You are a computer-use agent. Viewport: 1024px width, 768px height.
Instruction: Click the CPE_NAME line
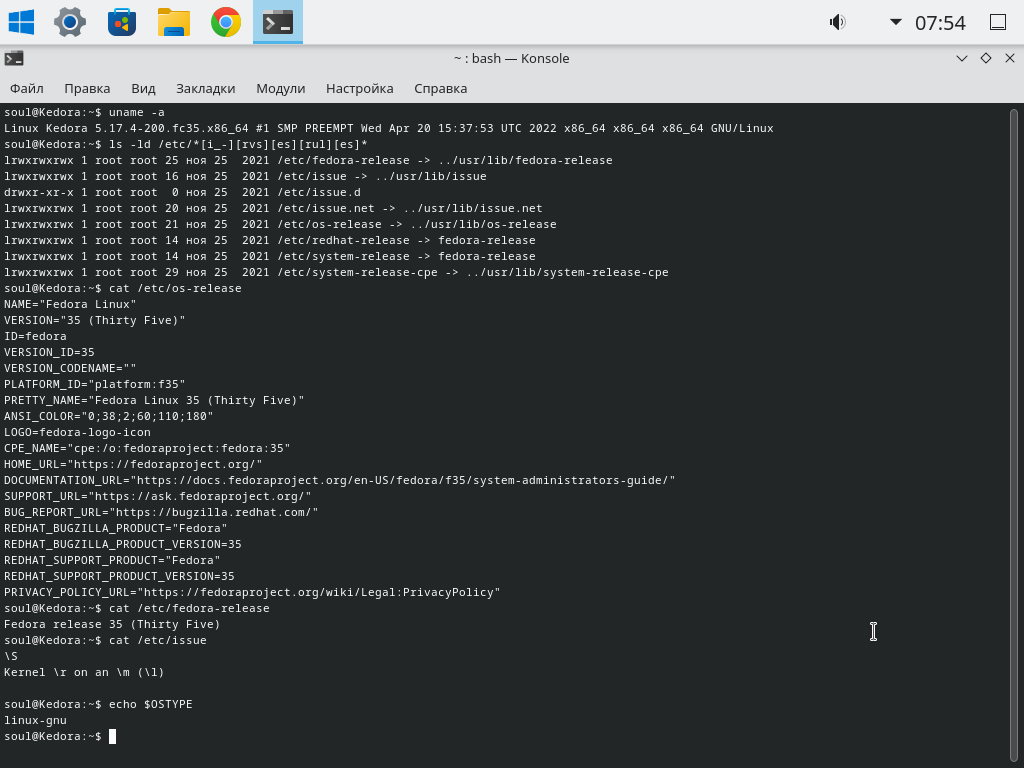click(x=147, y=448)
